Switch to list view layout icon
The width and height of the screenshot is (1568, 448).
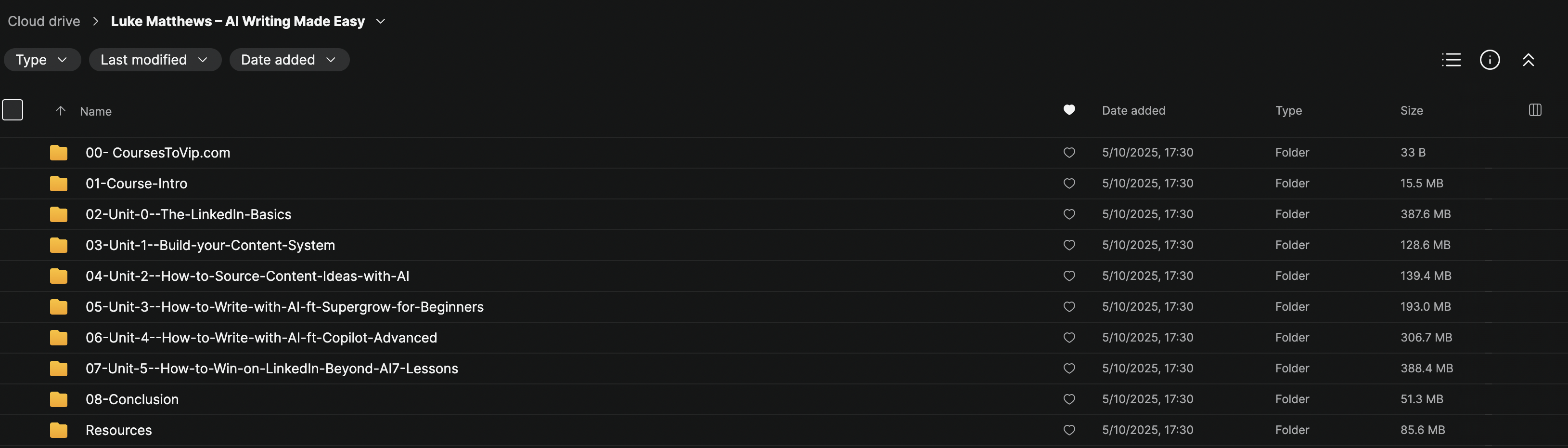point(1451,60)
